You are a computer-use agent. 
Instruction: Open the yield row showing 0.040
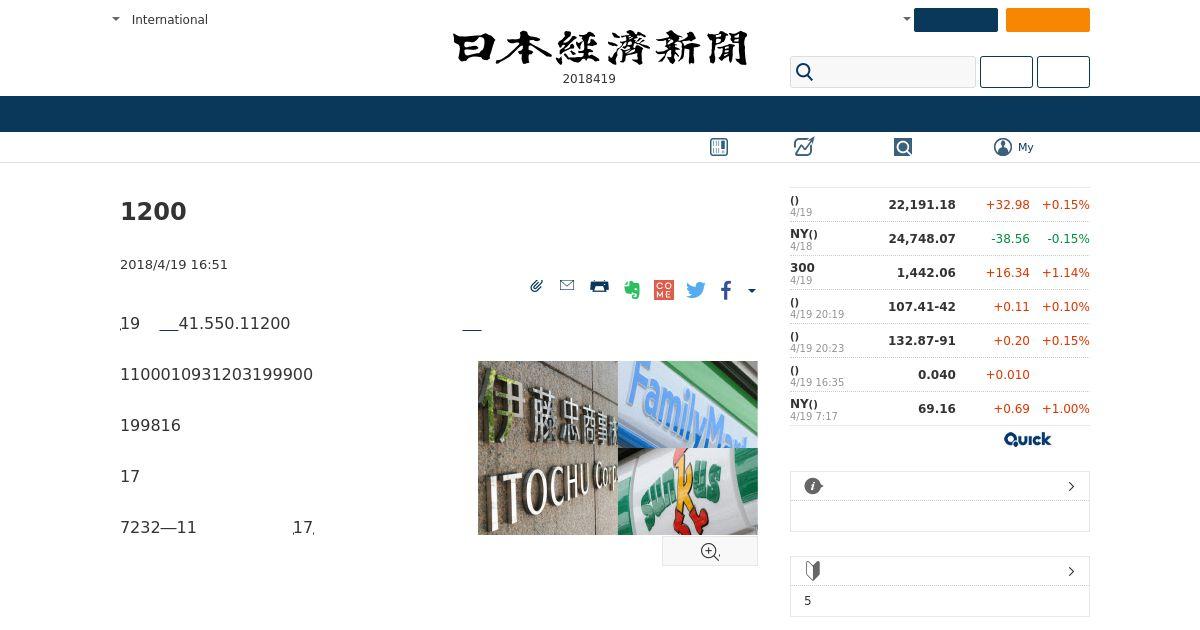tap(940, 375)
